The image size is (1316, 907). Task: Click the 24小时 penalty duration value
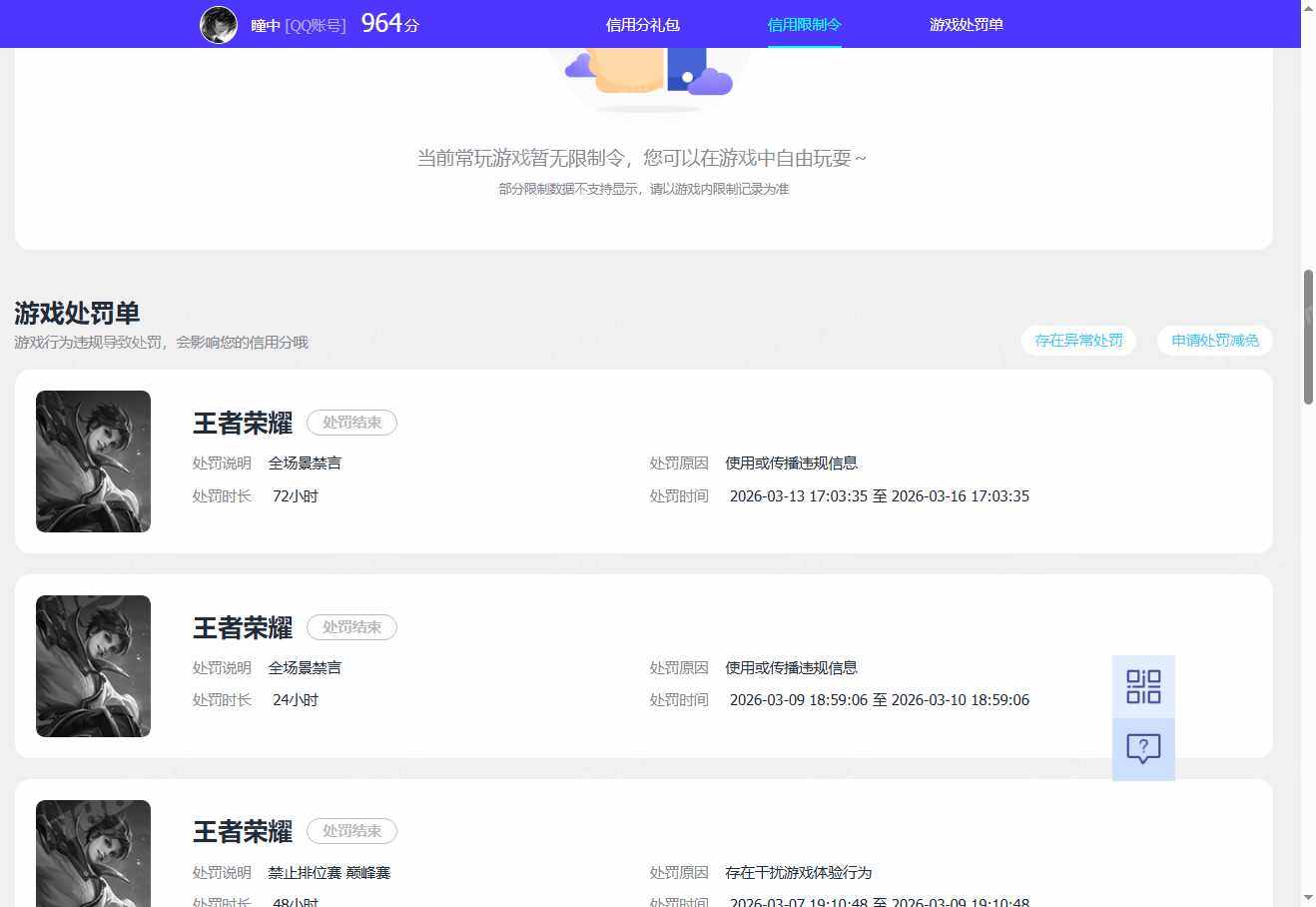[296, 700]
